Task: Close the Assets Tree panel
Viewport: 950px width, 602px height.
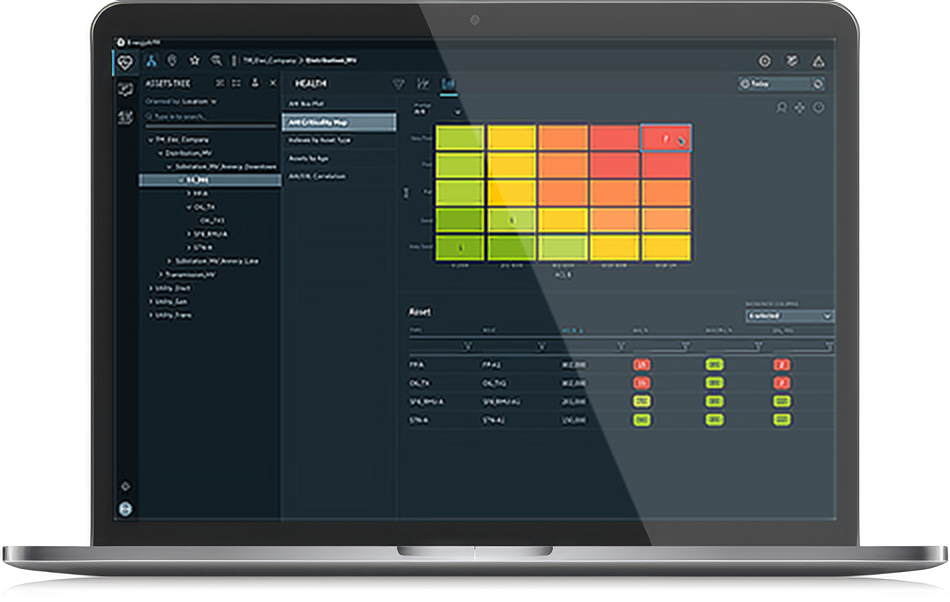Action: [273, 83]
